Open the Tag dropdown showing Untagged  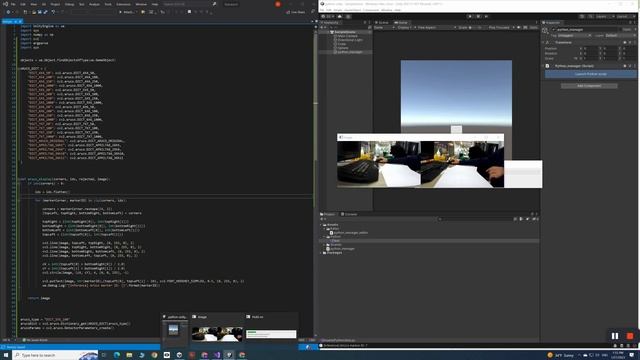[574, 36]
